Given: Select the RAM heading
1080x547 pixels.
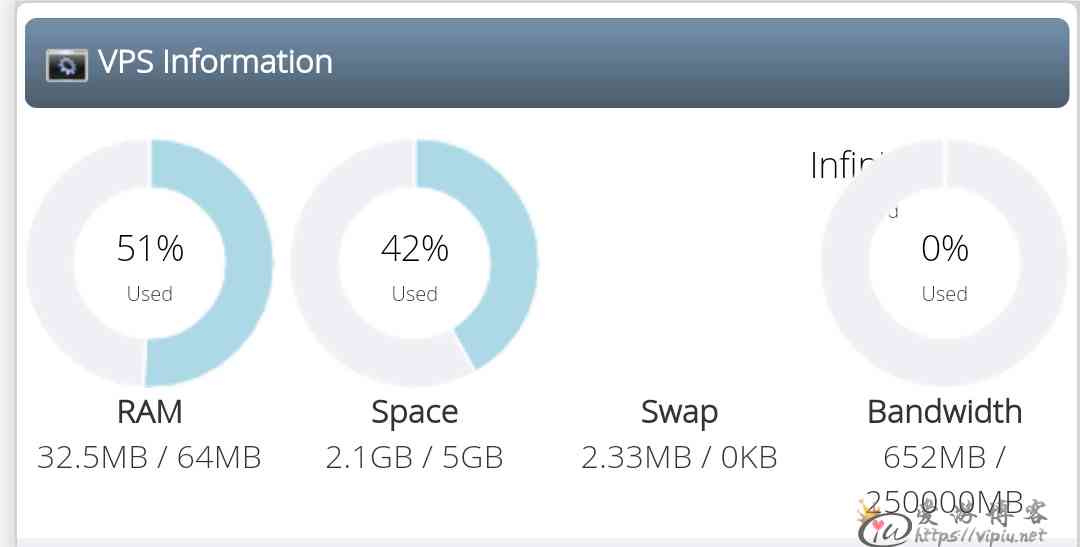Looking at the screenshot, I should (149, 412).
